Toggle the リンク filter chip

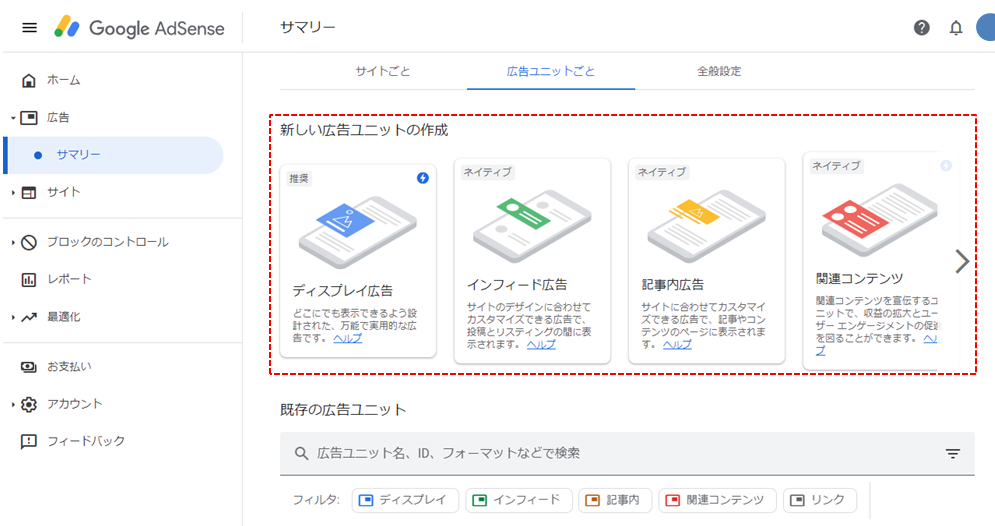pos(820,500)
